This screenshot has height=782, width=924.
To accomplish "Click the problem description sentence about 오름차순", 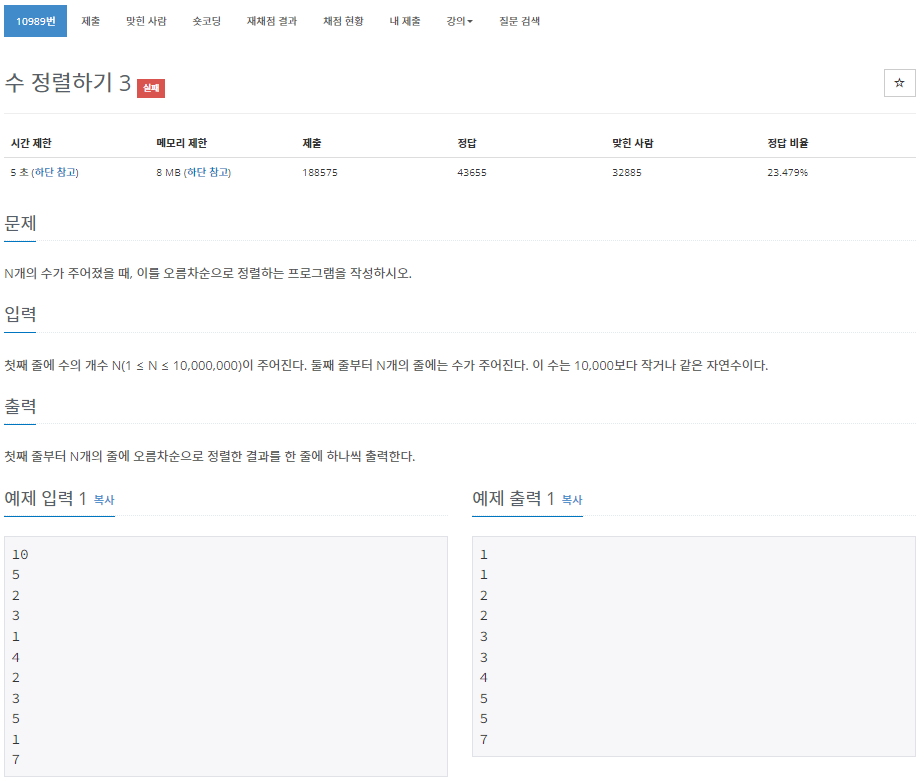I will pyautogui.click(x=207, y=273).
